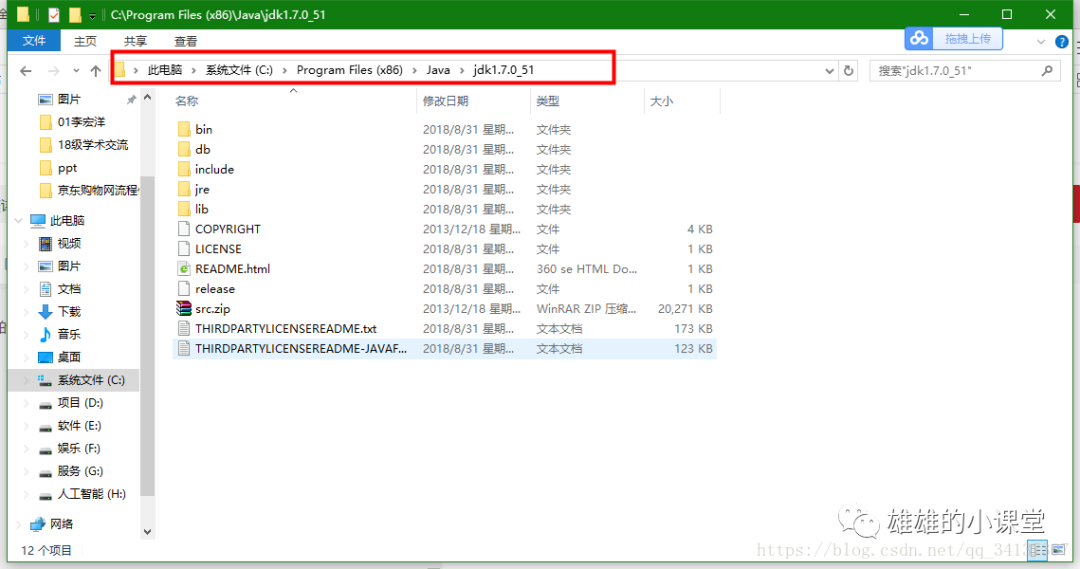Expand 网络 tree node
Screen dimensions: 1080x569
tap(19, 524)
